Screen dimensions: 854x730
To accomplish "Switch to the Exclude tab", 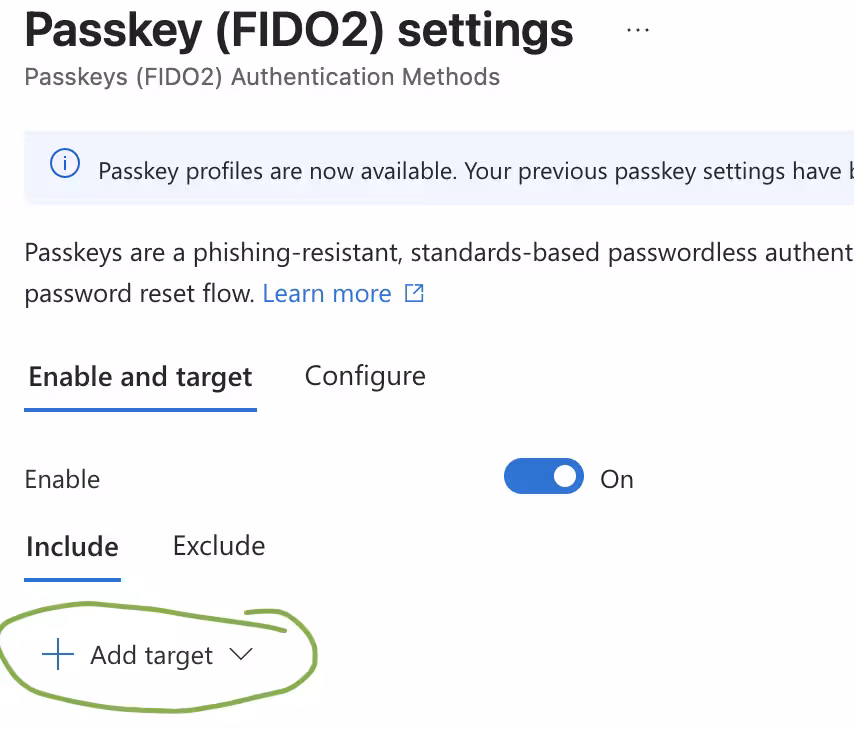I will click(x=219, y=546).
